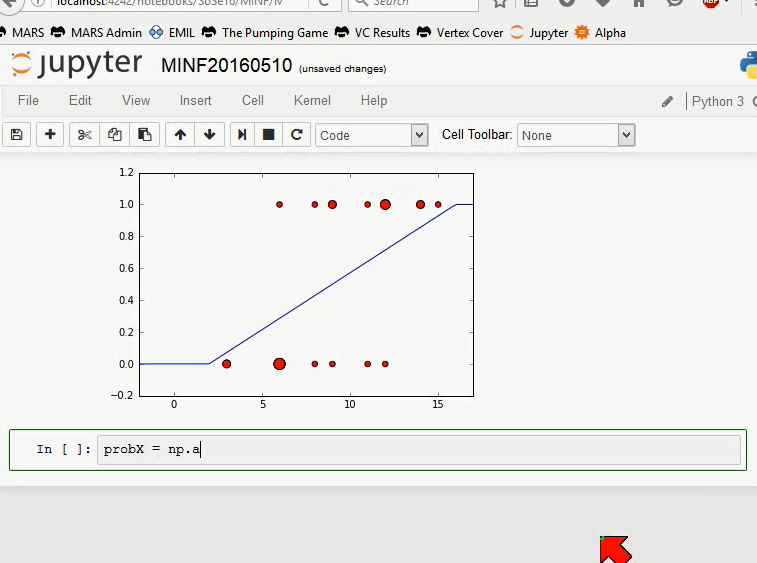The image size is (757, 563).
Task: Expand the Cell Toolbar None dropdown
Action: click(576, 135)
